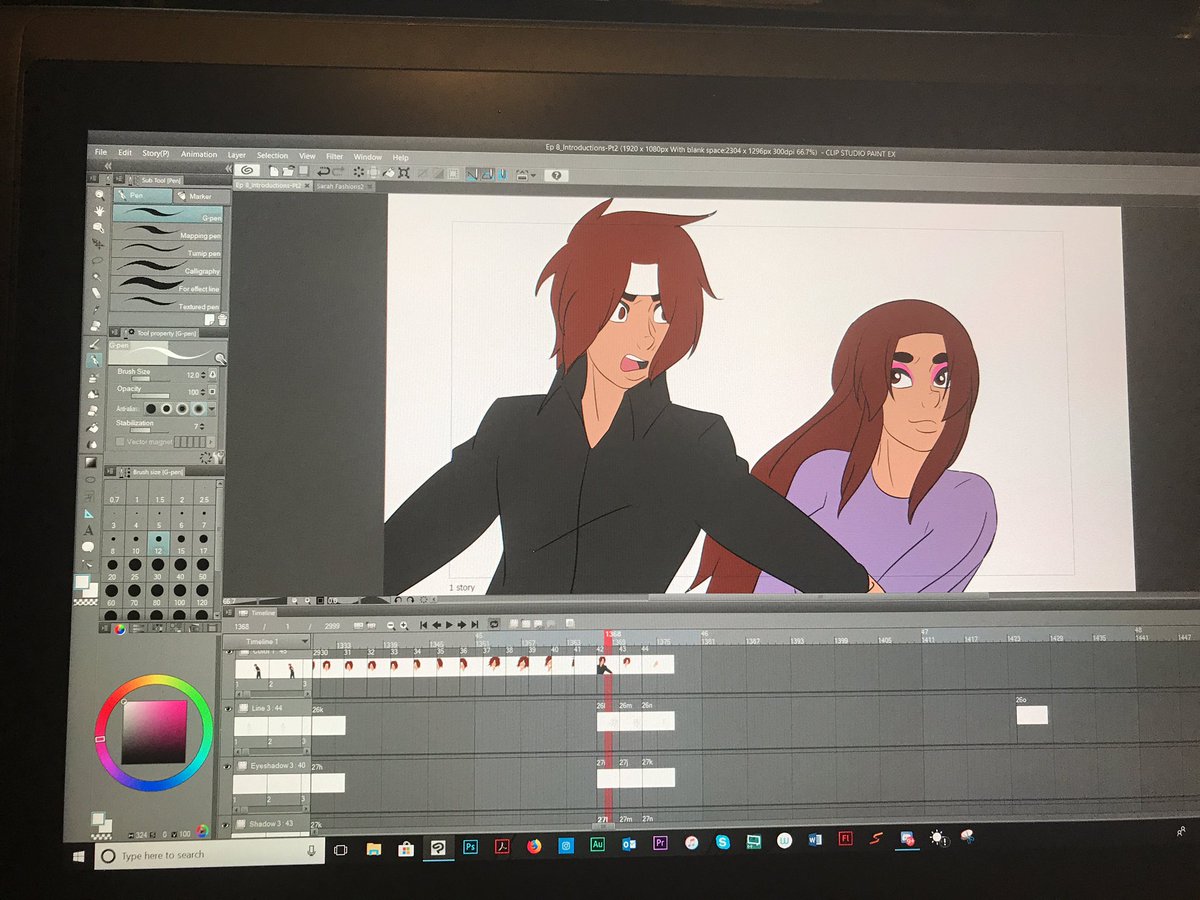1200x900 pixels.
Task: Go to first frame in timeline
Action: (424, 624)
